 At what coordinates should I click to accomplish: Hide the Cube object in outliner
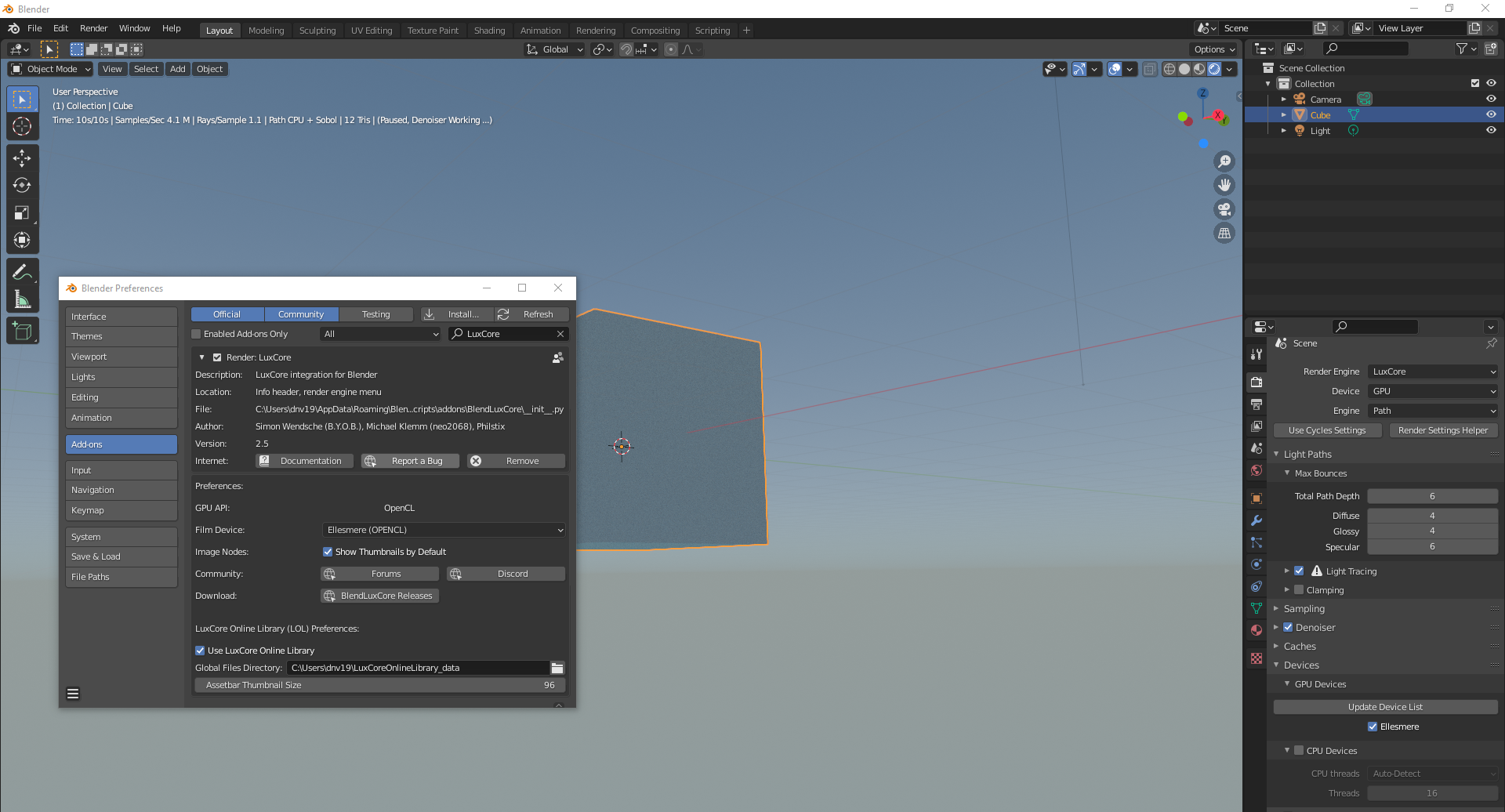1491,114
